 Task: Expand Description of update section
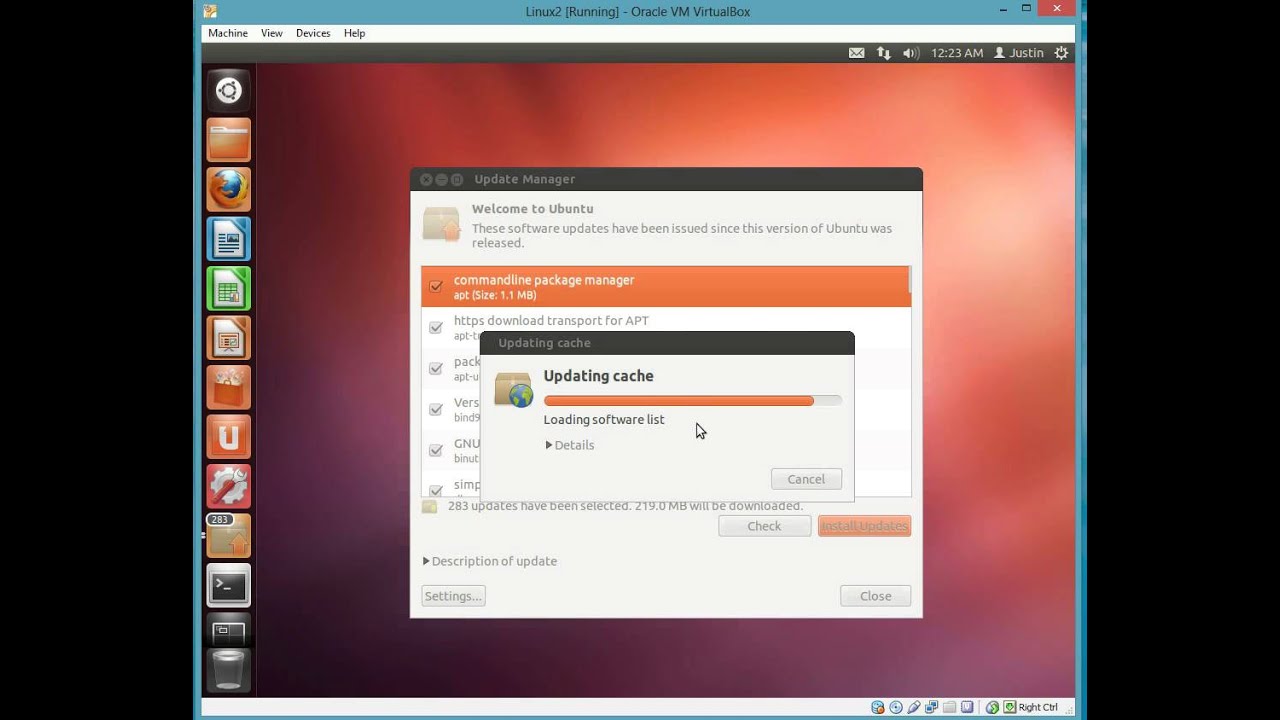490,561
